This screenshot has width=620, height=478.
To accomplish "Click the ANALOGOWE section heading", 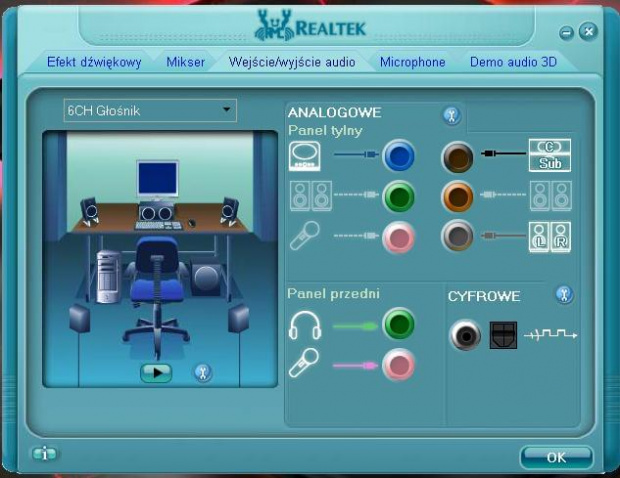I will tap(335, 113).
